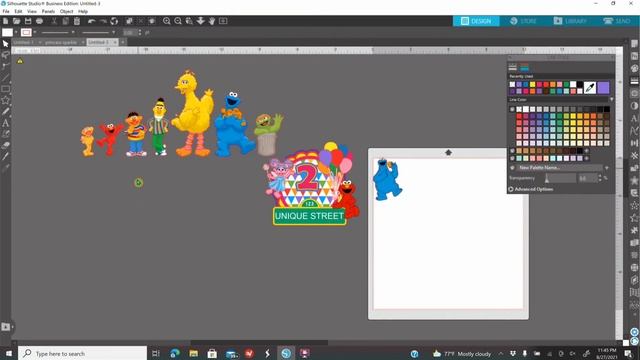
Task: Open the line color dropdown arrow in the top toolbar
Action: click(35, 32)
